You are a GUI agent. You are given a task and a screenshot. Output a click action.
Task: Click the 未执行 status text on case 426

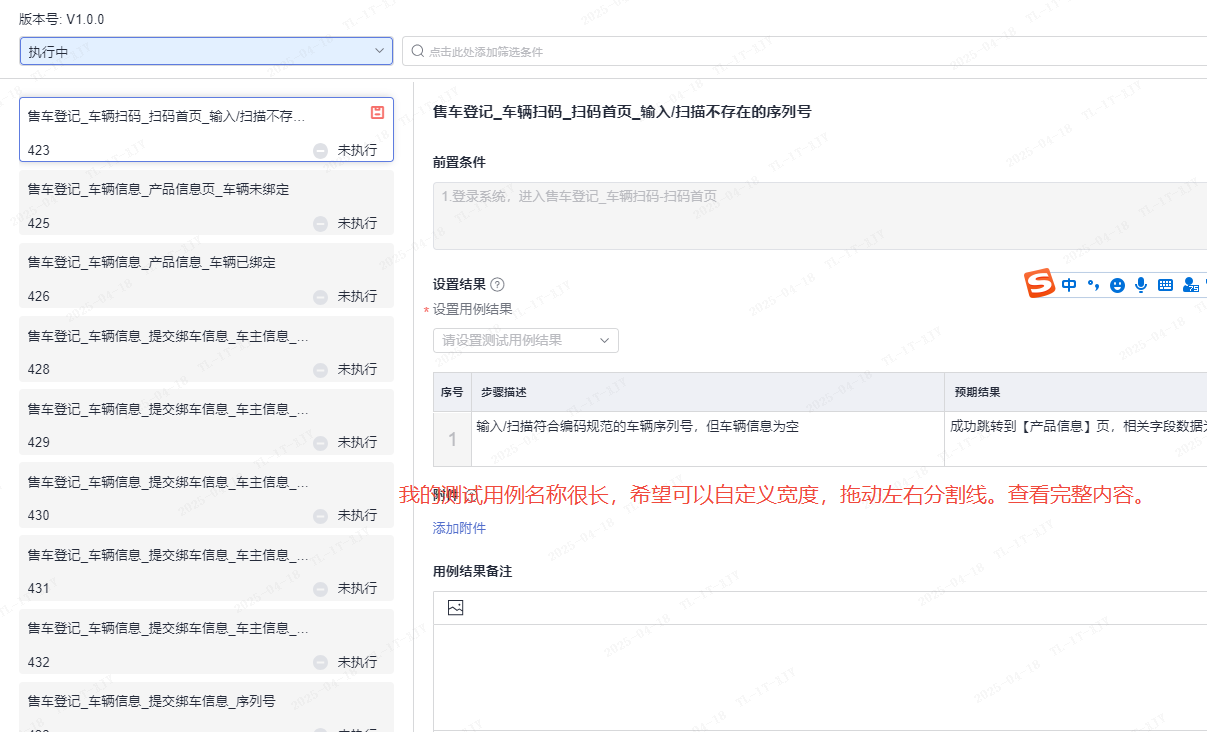click(x=357, y=297)
